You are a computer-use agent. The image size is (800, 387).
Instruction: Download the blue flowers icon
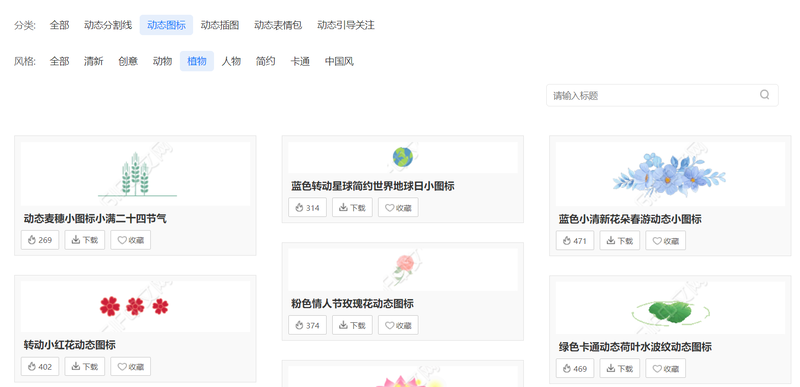pos(620,241)
